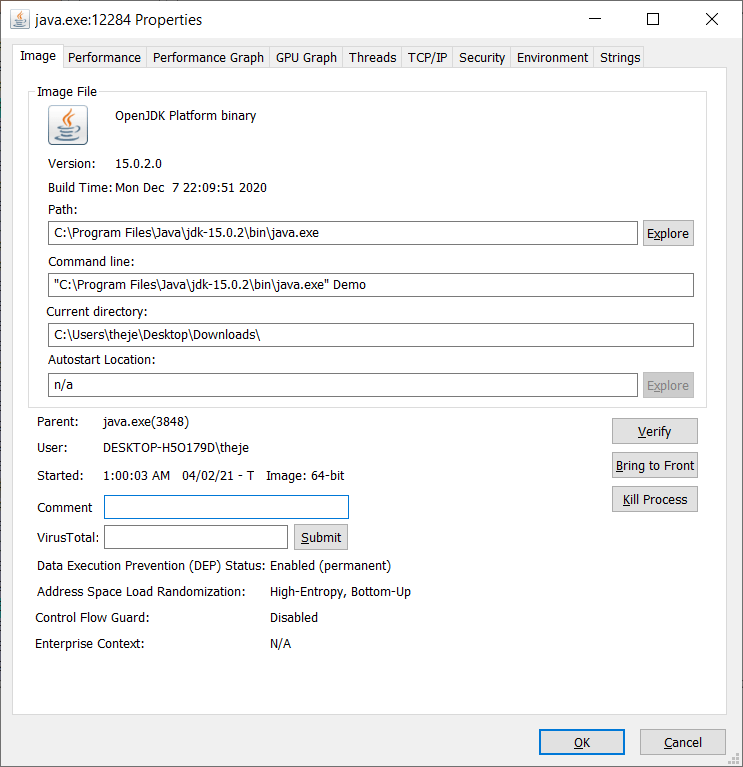
Task: Open the TCP/IP tab
Action: (x=428, y=58)
